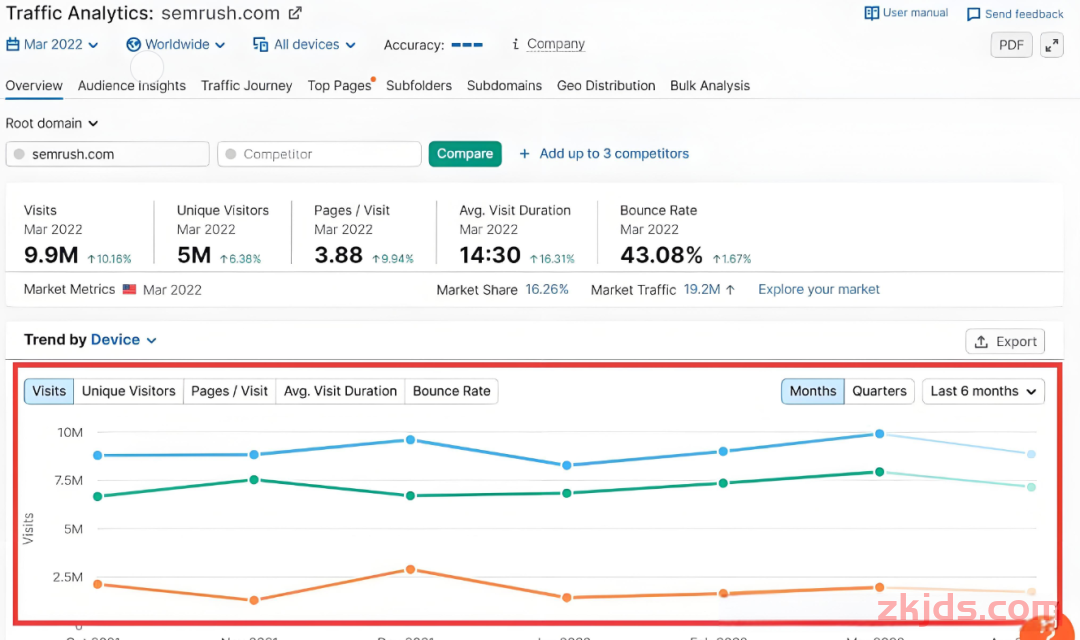Select the Pages / Visit chart metric

coord(229,391)
